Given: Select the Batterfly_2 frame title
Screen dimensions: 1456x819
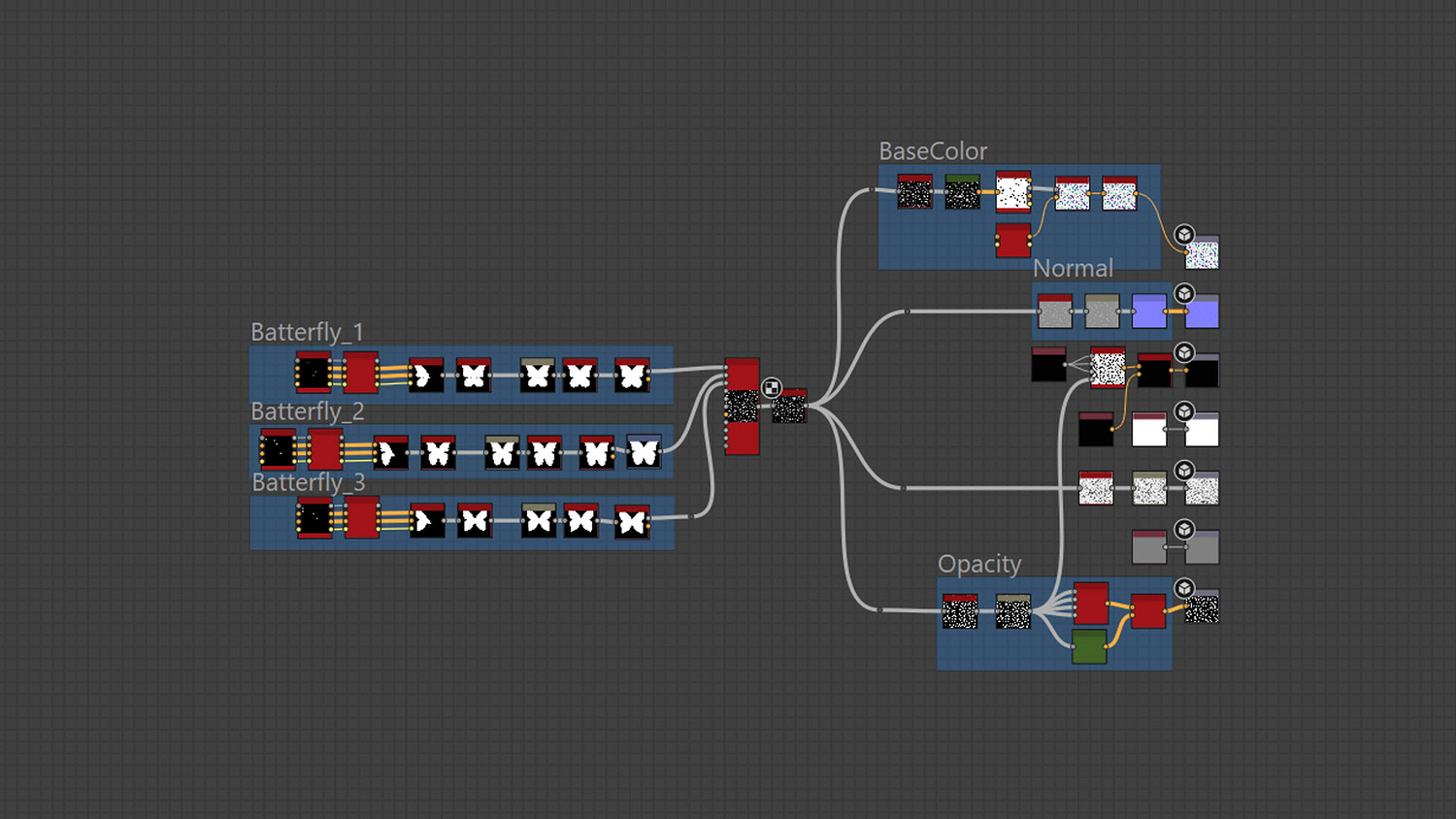Looking at the screenshot, I should (x=308, y=411).
